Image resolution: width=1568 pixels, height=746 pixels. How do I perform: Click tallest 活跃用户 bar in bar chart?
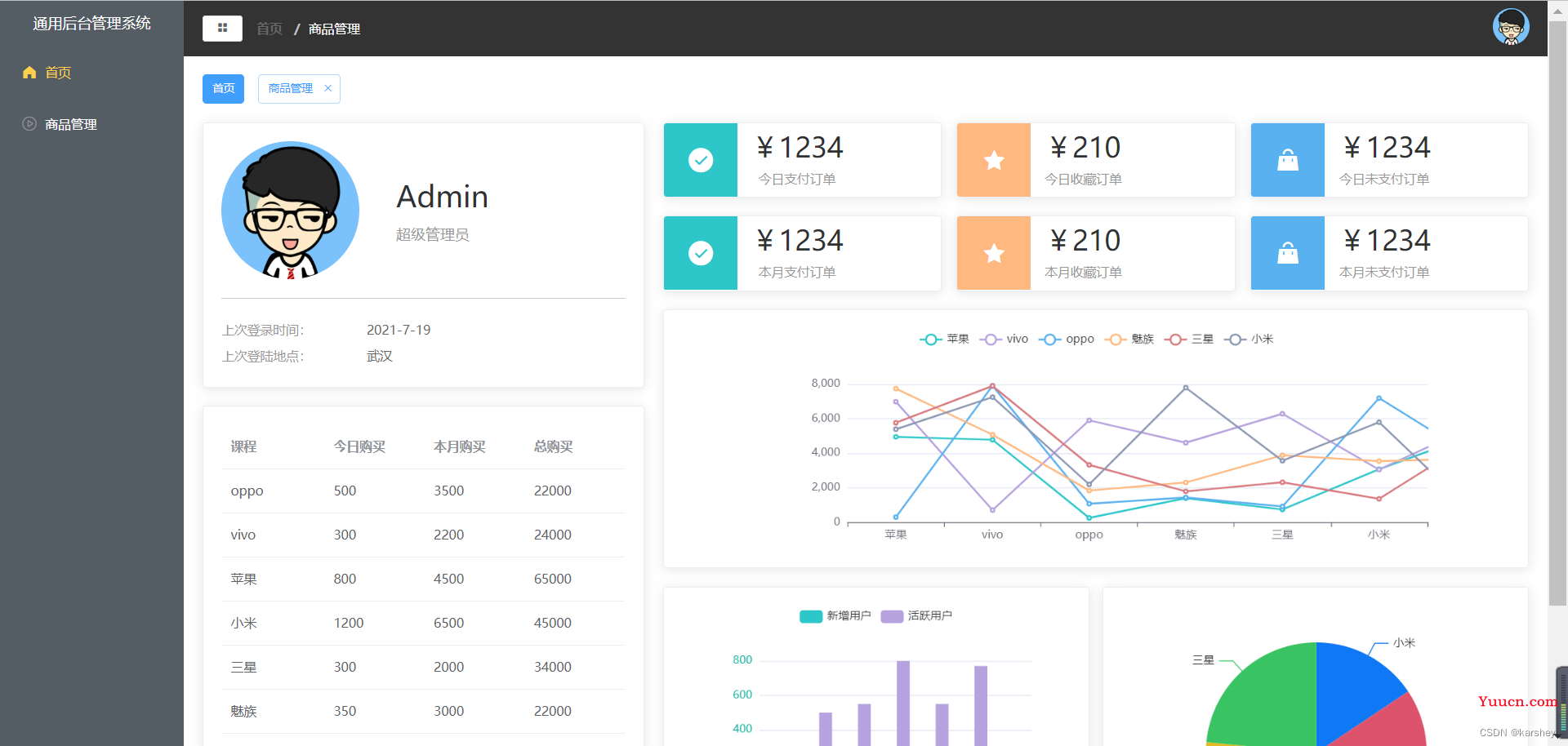tap(903, 703)
